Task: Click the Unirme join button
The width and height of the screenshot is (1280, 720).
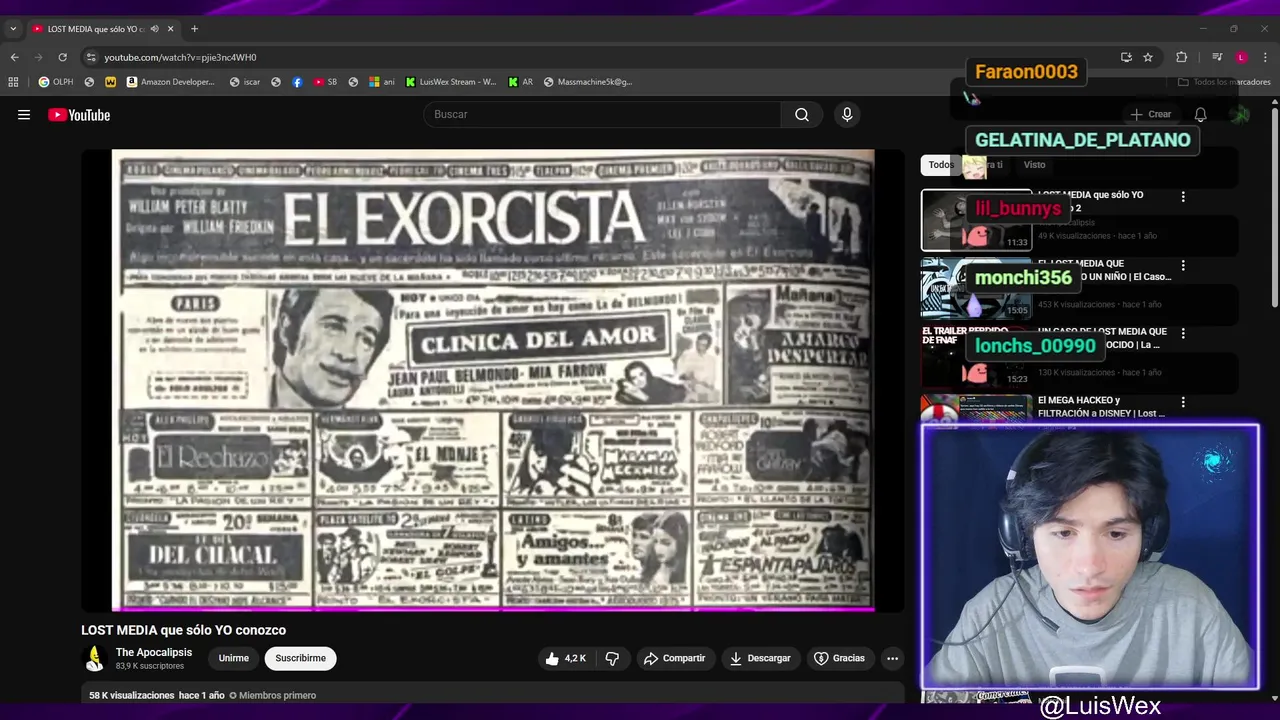Action: (234, 658)
